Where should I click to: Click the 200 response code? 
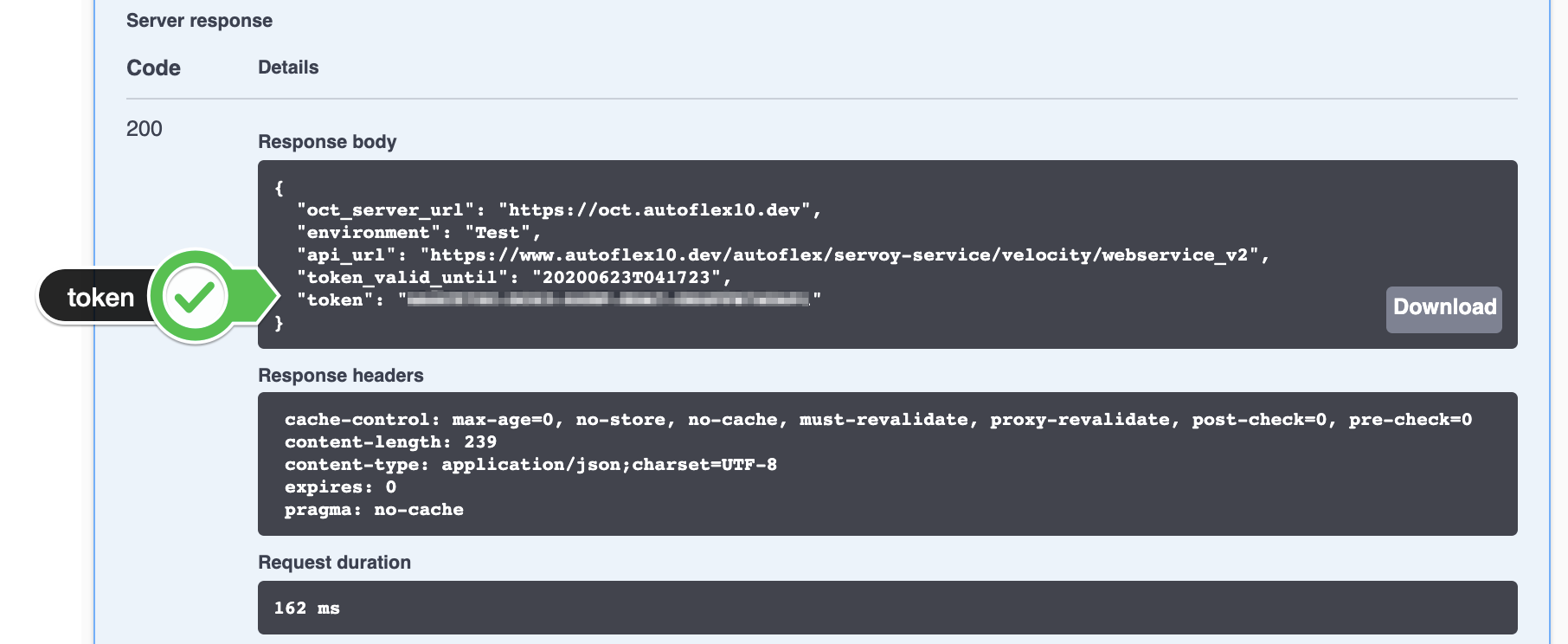(144, 128)
